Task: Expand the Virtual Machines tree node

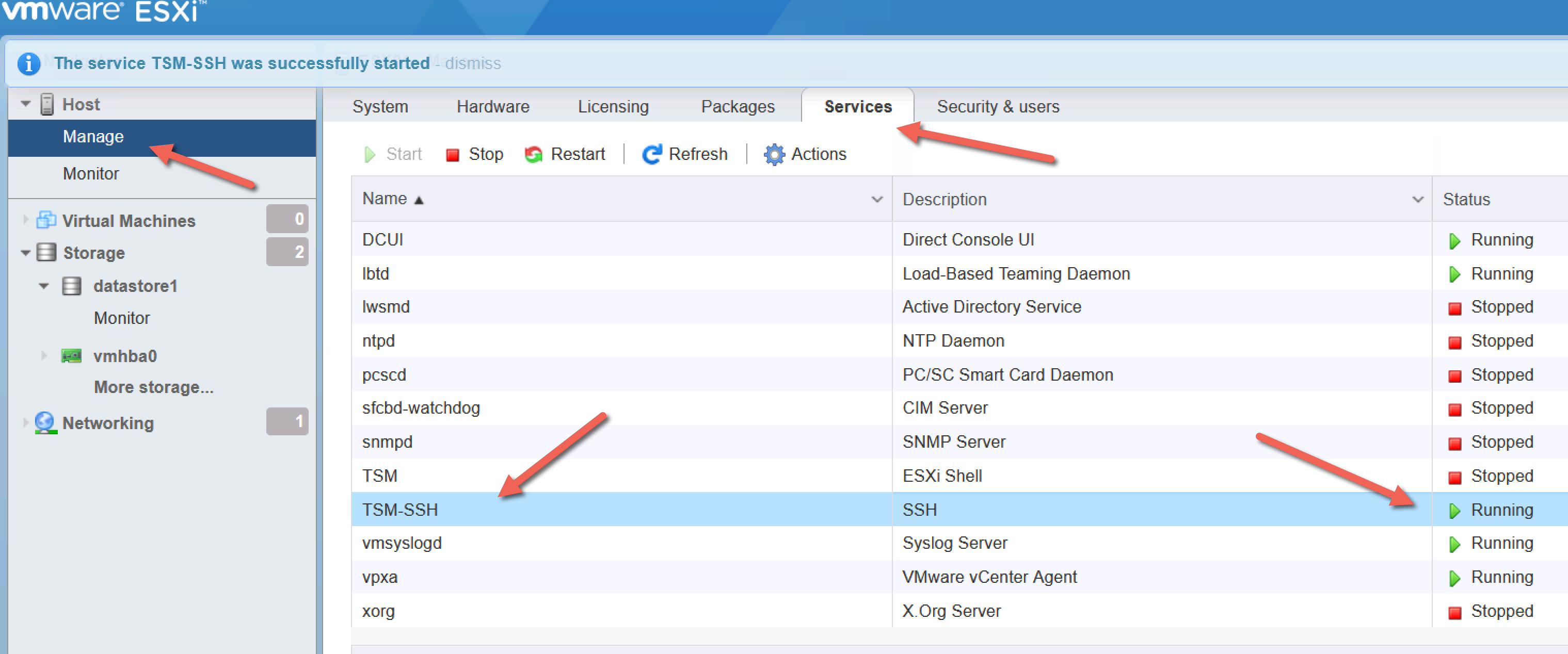Action: pyautogui.click(x=24, y=220)
